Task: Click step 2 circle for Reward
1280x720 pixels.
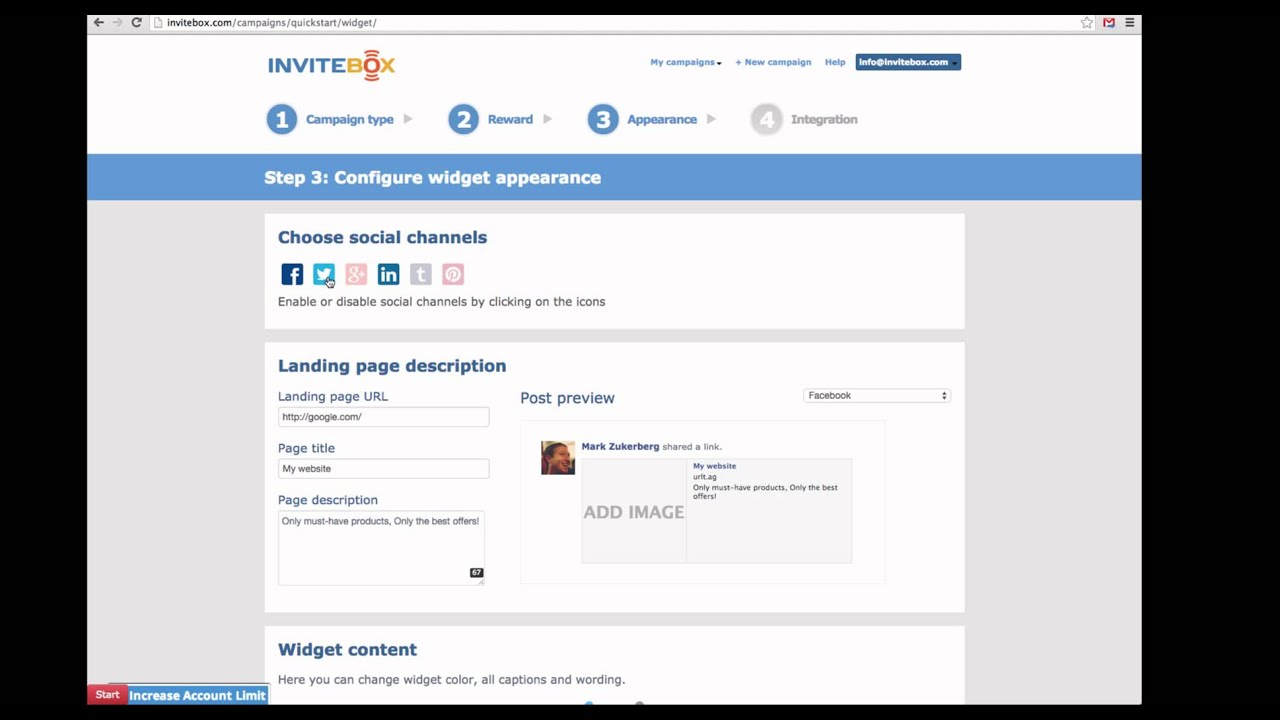Action: point(463,119)
